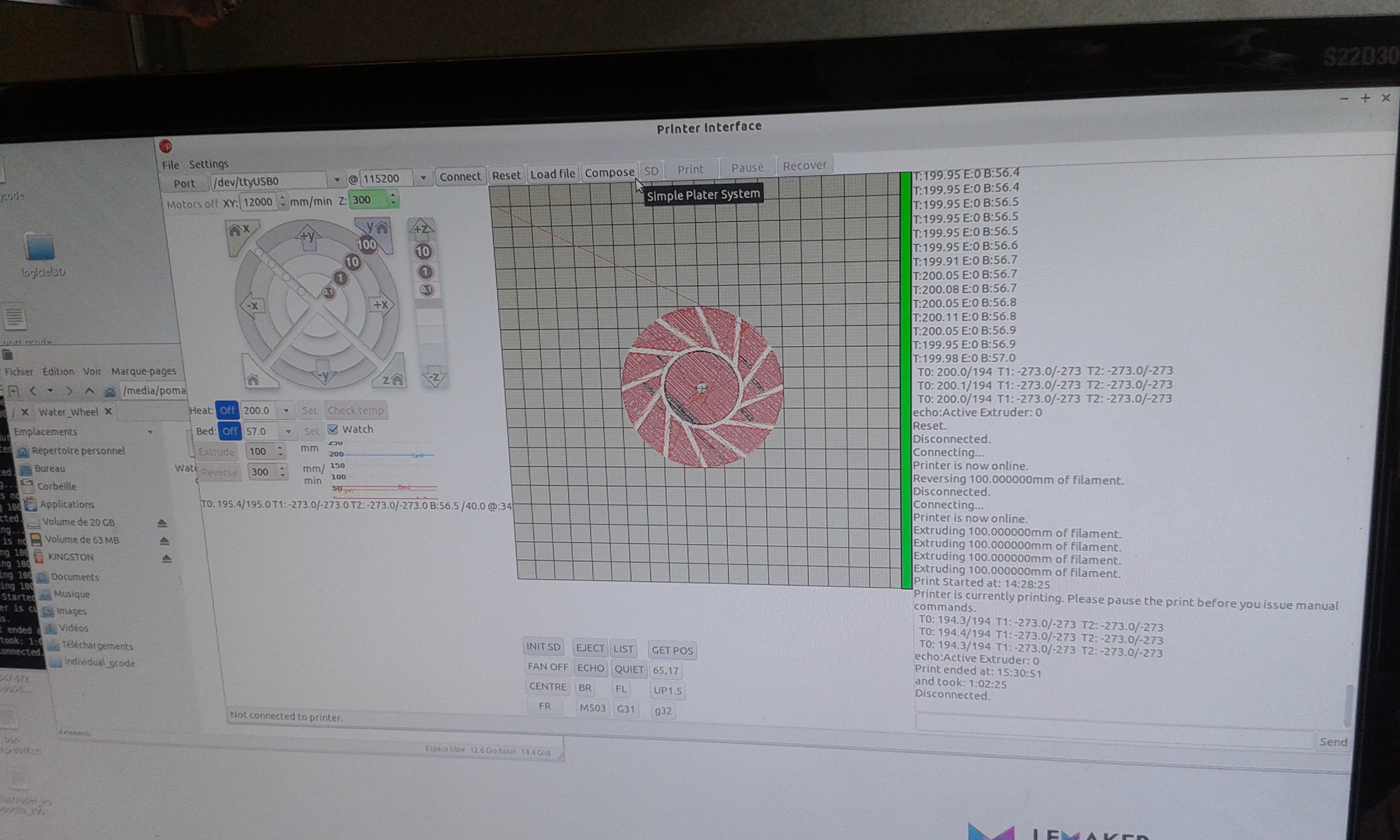Image resolution: width=1400 pixels, height=840 pixels.
Task: Toggle the Heat Off button
Action: (227, 410)
